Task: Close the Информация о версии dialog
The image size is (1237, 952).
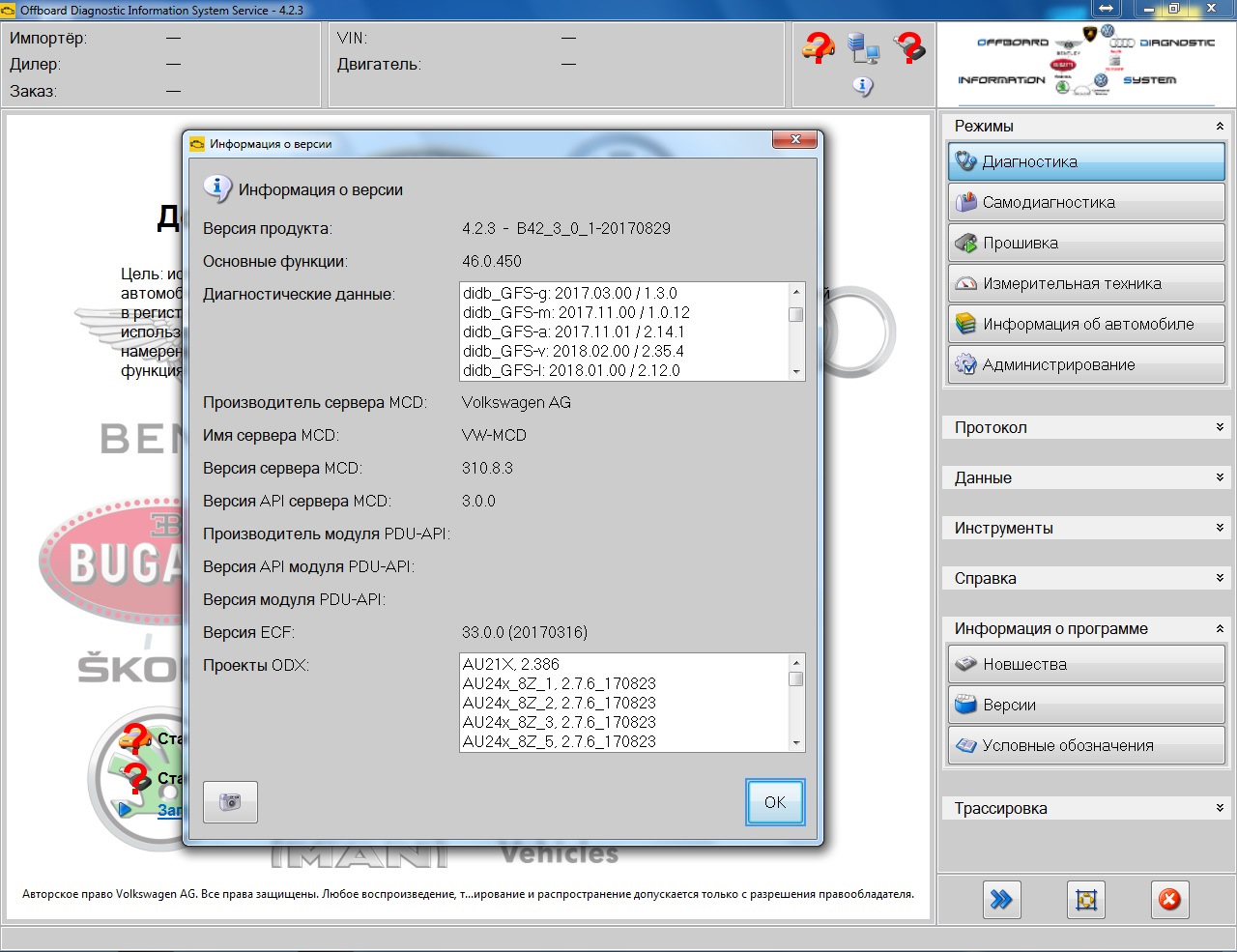Action: [x=795, y=140]
